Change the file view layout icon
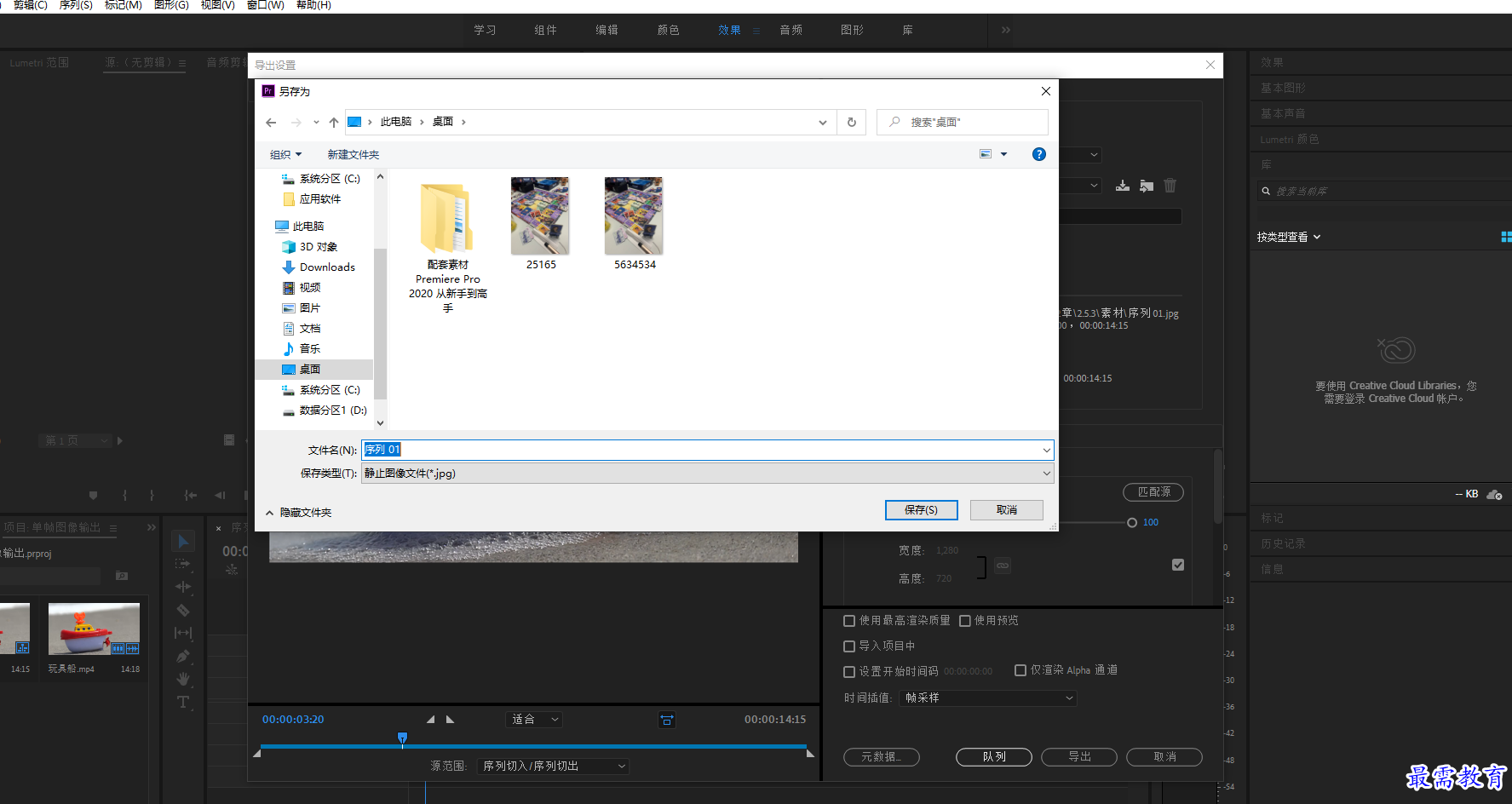Image resolution: width=1512 pixels, height=804 pixels. tap(986, 154)
